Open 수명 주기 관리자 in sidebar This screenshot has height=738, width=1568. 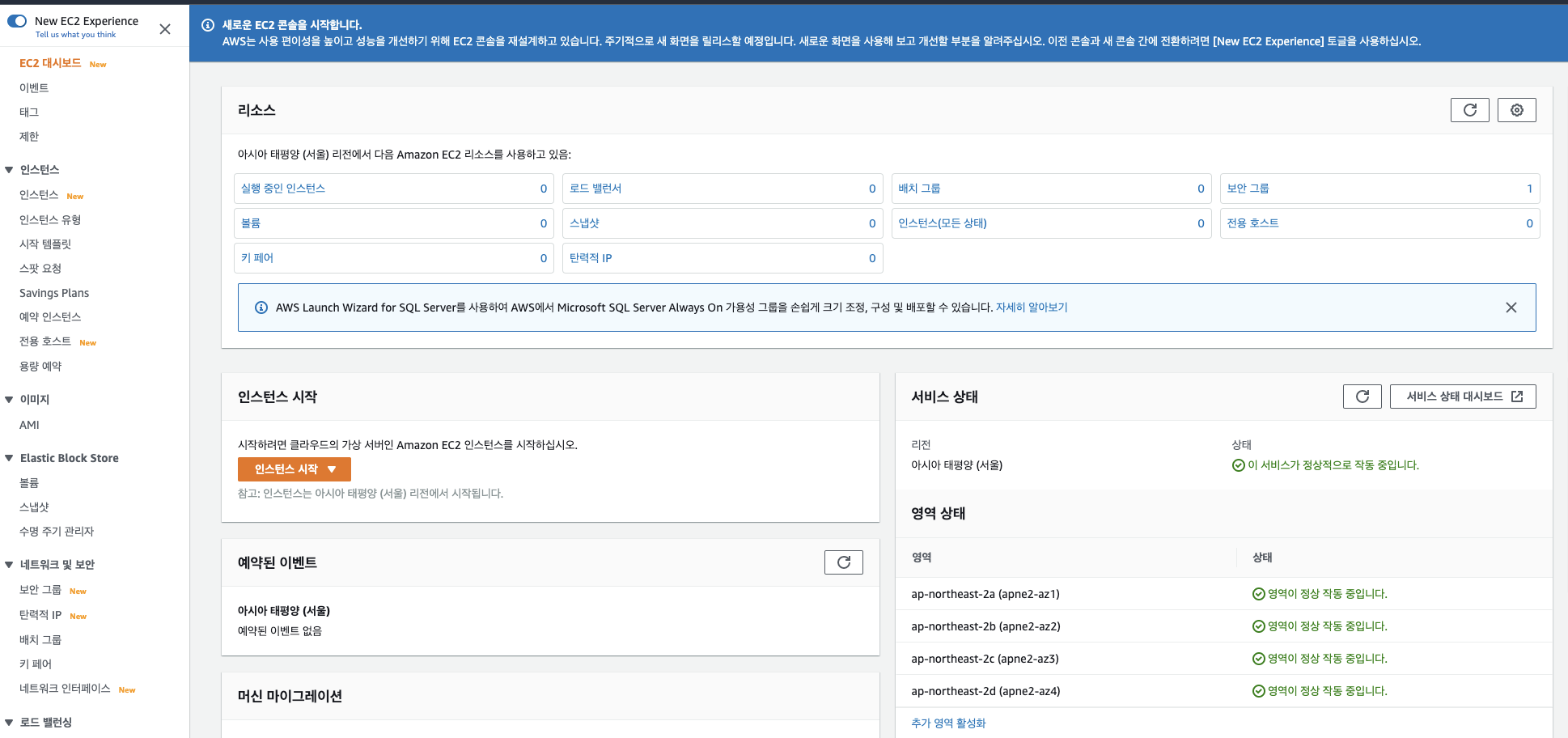57,531
